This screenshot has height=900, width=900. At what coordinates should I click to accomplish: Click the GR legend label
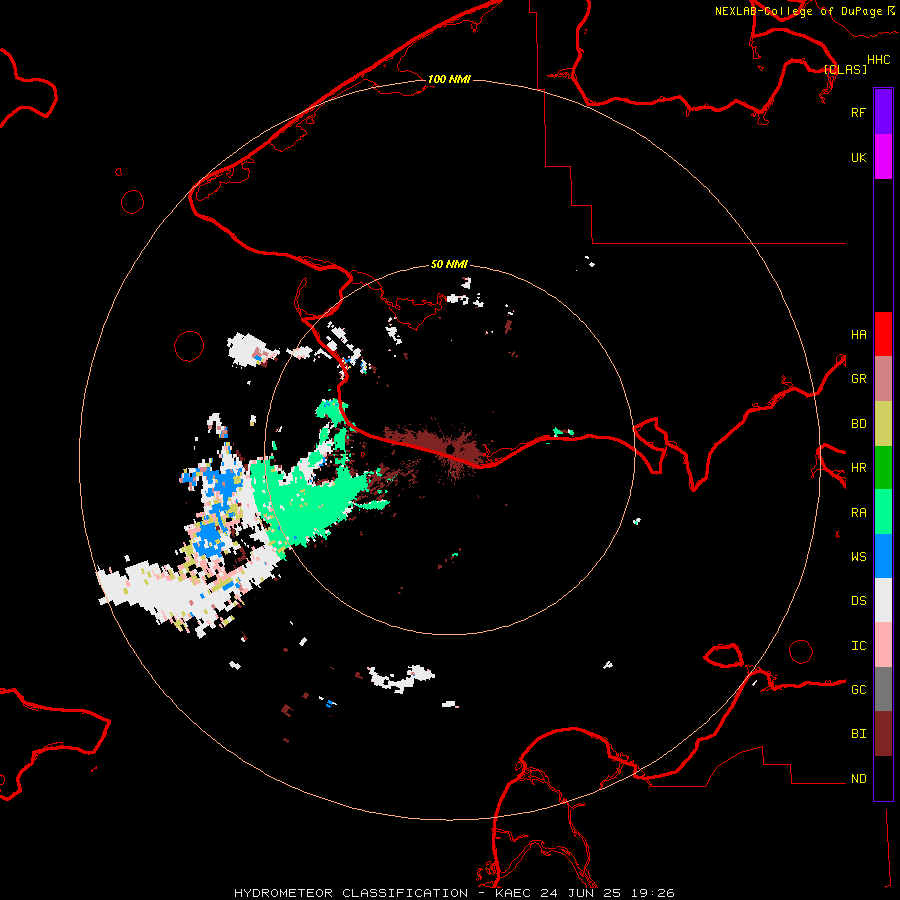pos(858,379)
